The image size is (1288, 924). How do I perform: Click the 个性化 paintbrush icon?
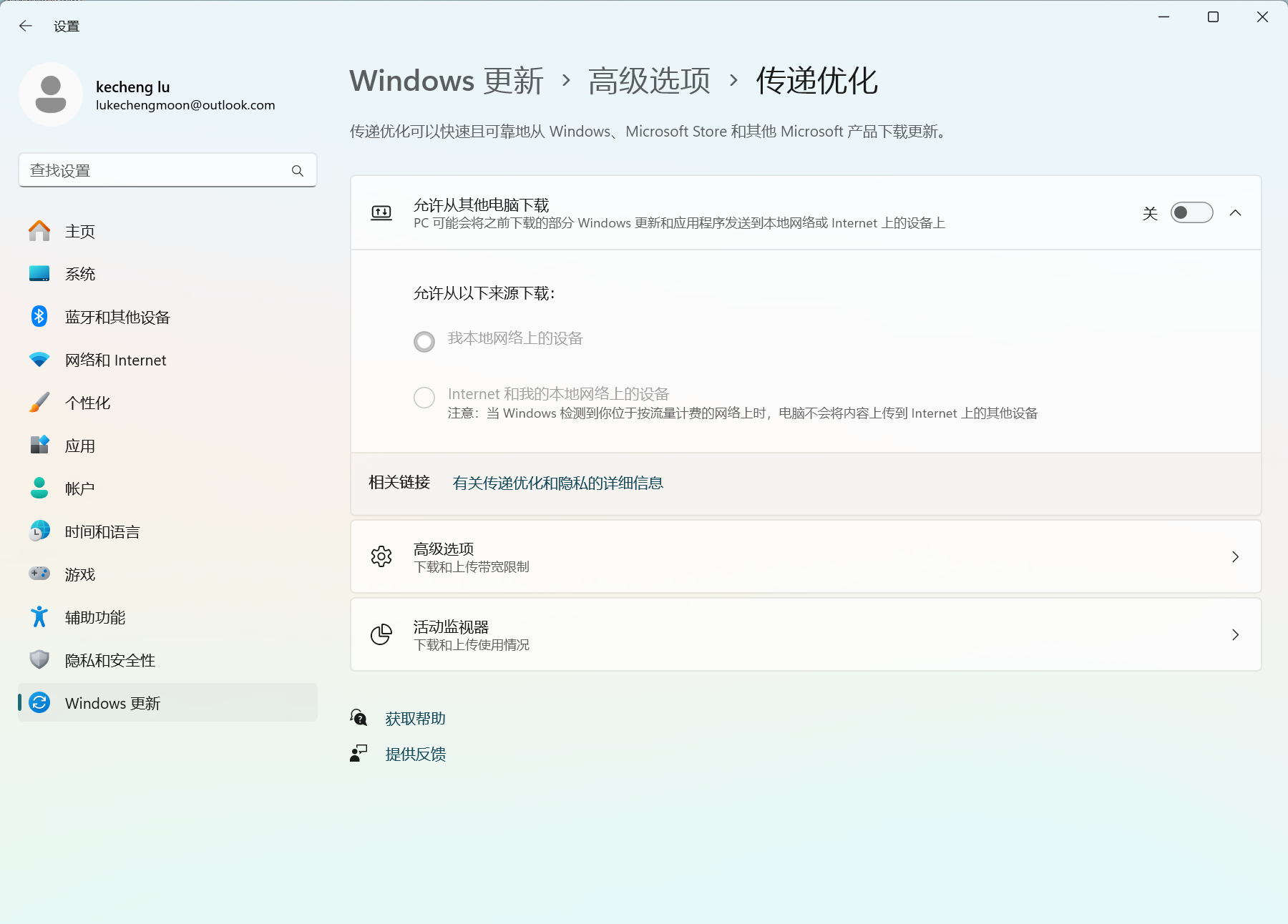click(39, 403)
